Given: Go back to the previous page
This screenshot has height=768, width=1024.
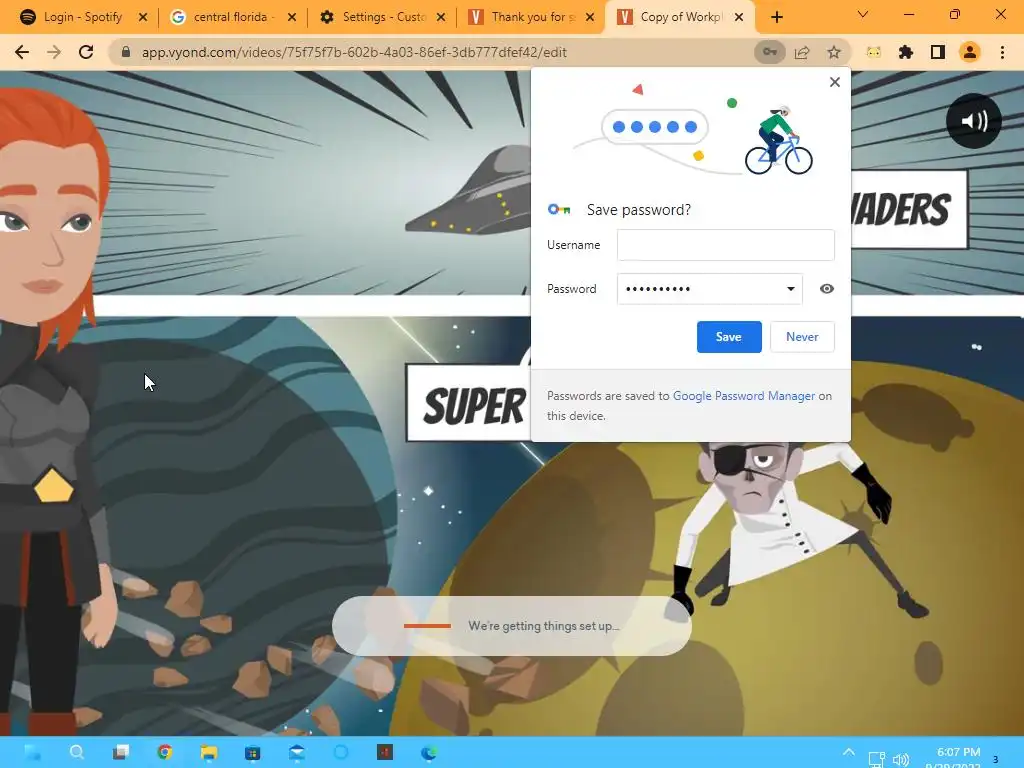Looking at the screenshot, I should click(22, 52).
